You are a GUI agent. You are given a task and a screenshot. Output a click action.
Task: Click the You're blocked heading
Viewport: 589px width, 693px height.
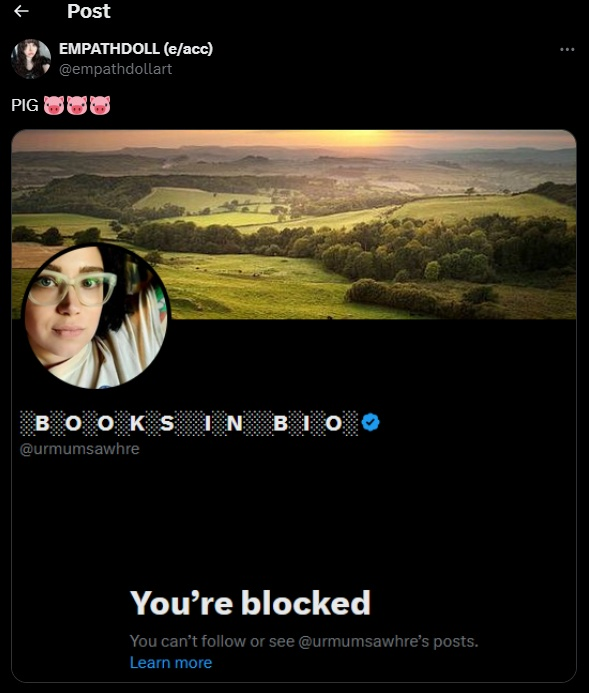250,603
